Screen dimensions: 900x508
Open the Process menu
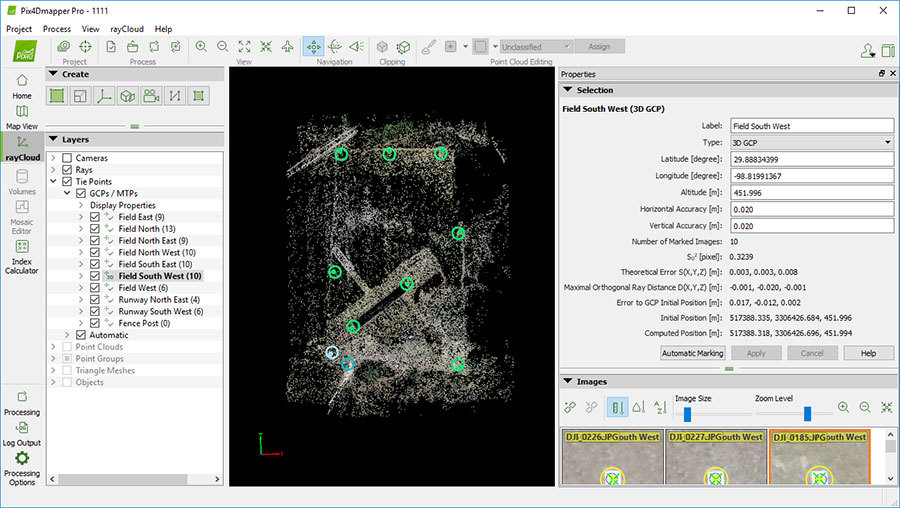point(56,29)
